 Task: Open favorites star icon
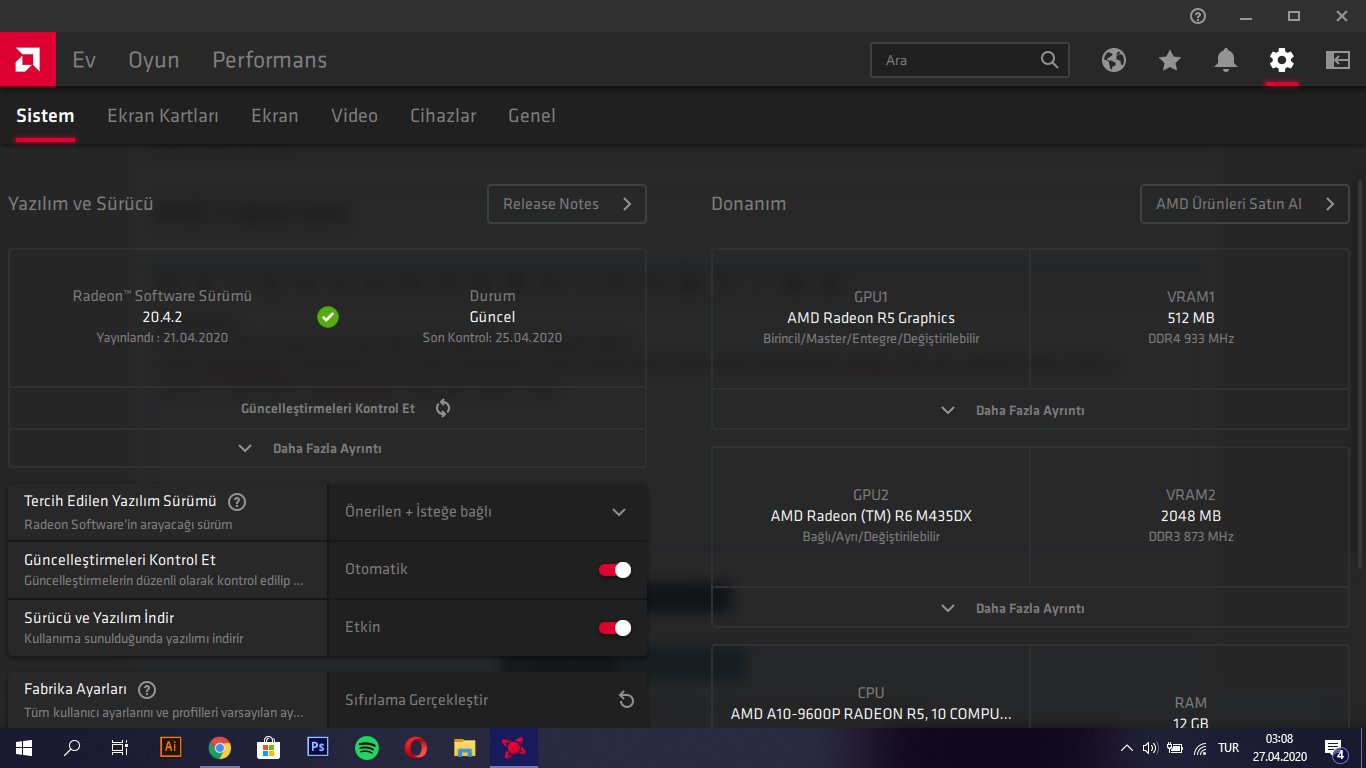point(1170,60)
